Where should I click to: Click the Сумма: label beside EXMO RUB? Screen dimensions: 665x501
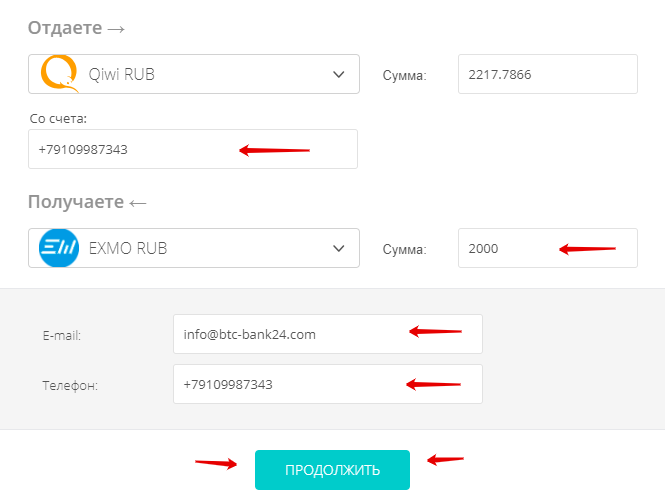405,249
